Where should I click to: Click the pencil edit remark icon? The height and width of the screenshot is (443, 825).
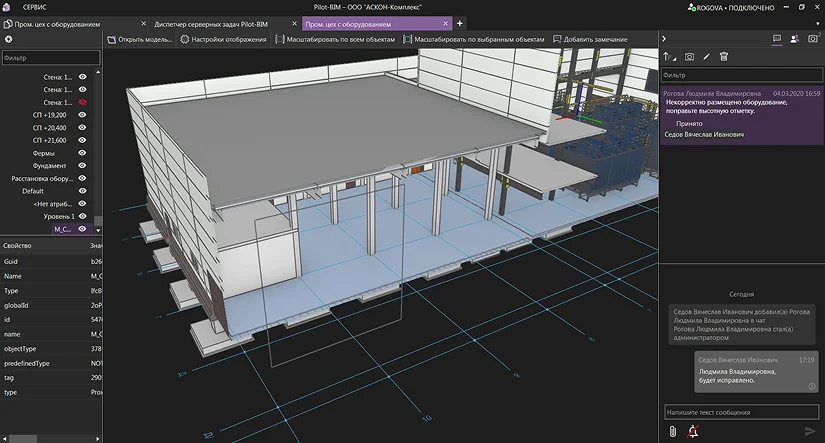pyautogui.click(x=706, y=57)
